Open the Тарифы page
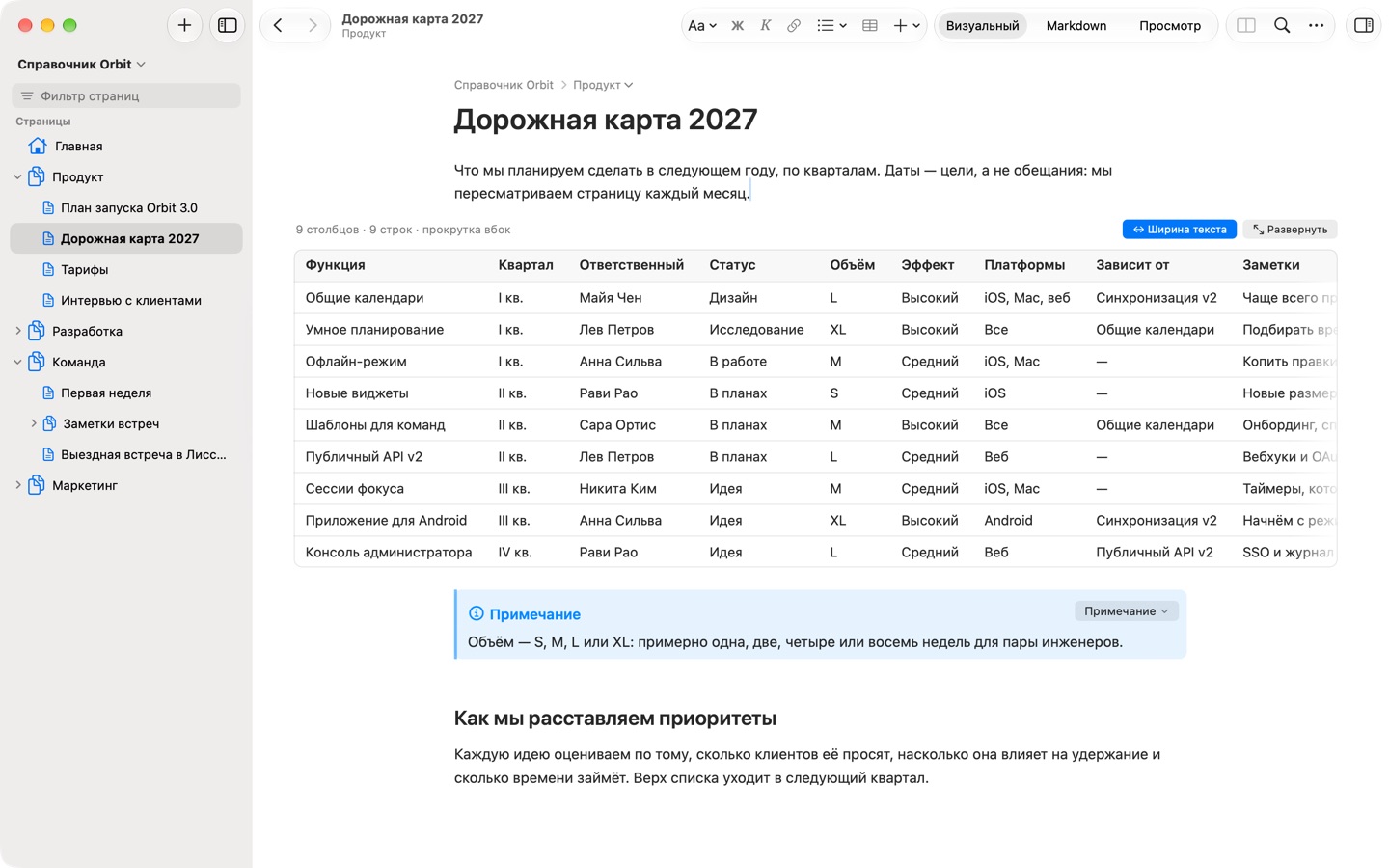Viewport: 1389px width, 868px height. pos(126,270)
